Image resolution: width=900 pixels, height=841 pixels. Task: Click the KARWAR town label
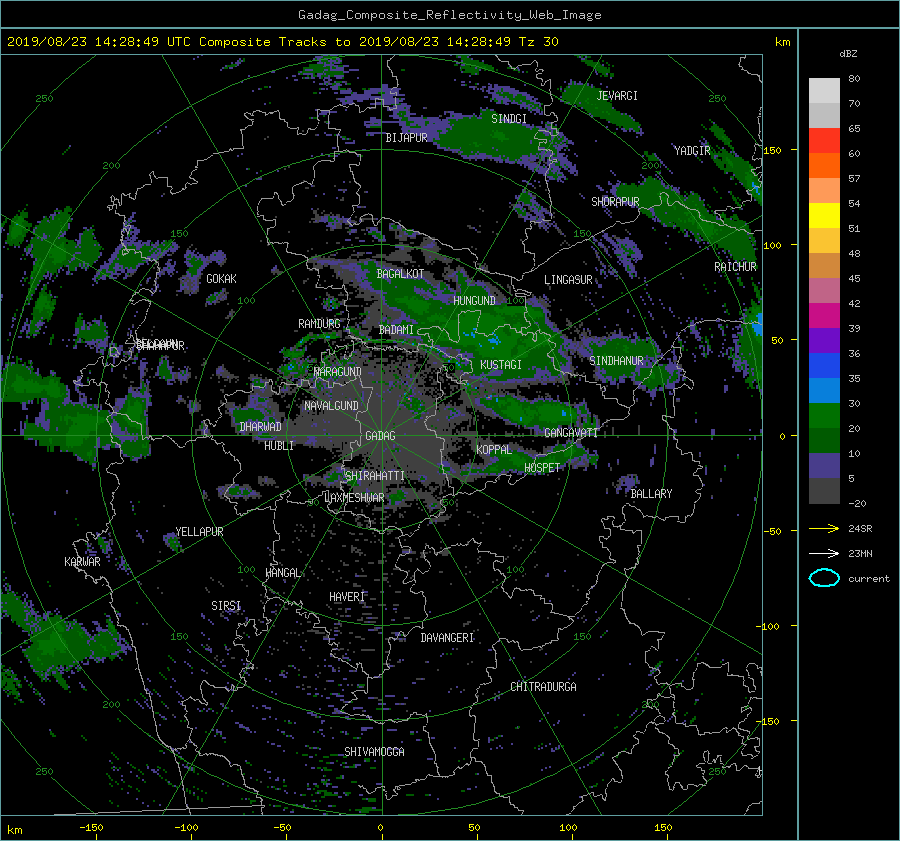pyautogui.click(x=82, y=562)
